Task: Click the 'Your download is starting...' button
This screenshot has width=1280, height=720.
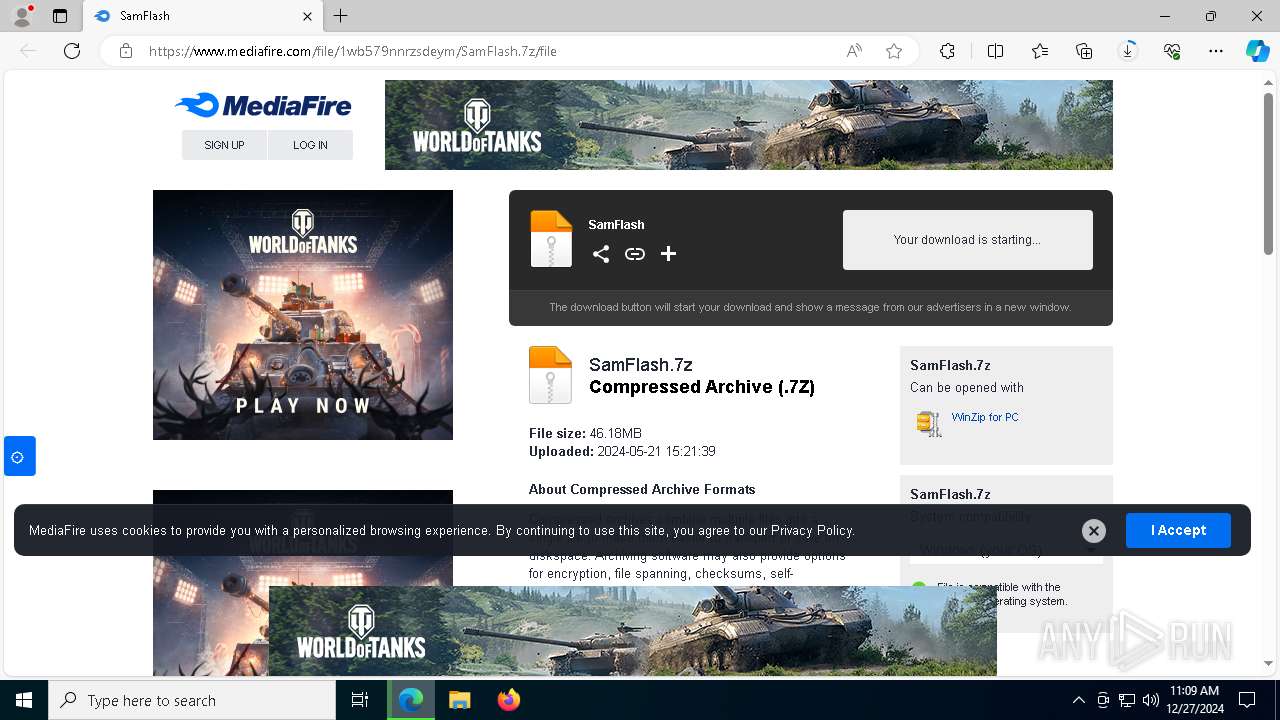Action: (x=967, y=240)
